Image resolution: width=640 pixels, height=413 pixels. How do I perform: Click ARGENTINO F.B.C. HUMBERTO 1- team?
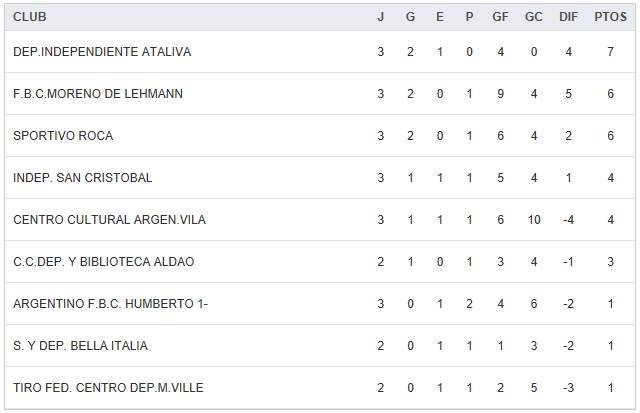[110, 304]
